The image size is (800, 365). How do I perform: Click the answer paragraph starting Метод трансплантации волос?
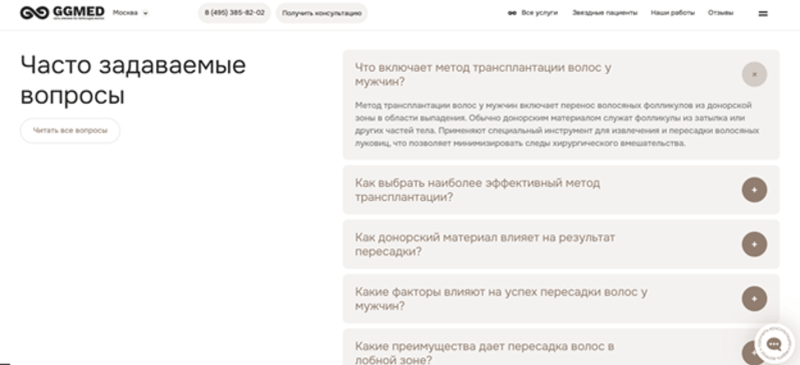click(x=557, y=125)
